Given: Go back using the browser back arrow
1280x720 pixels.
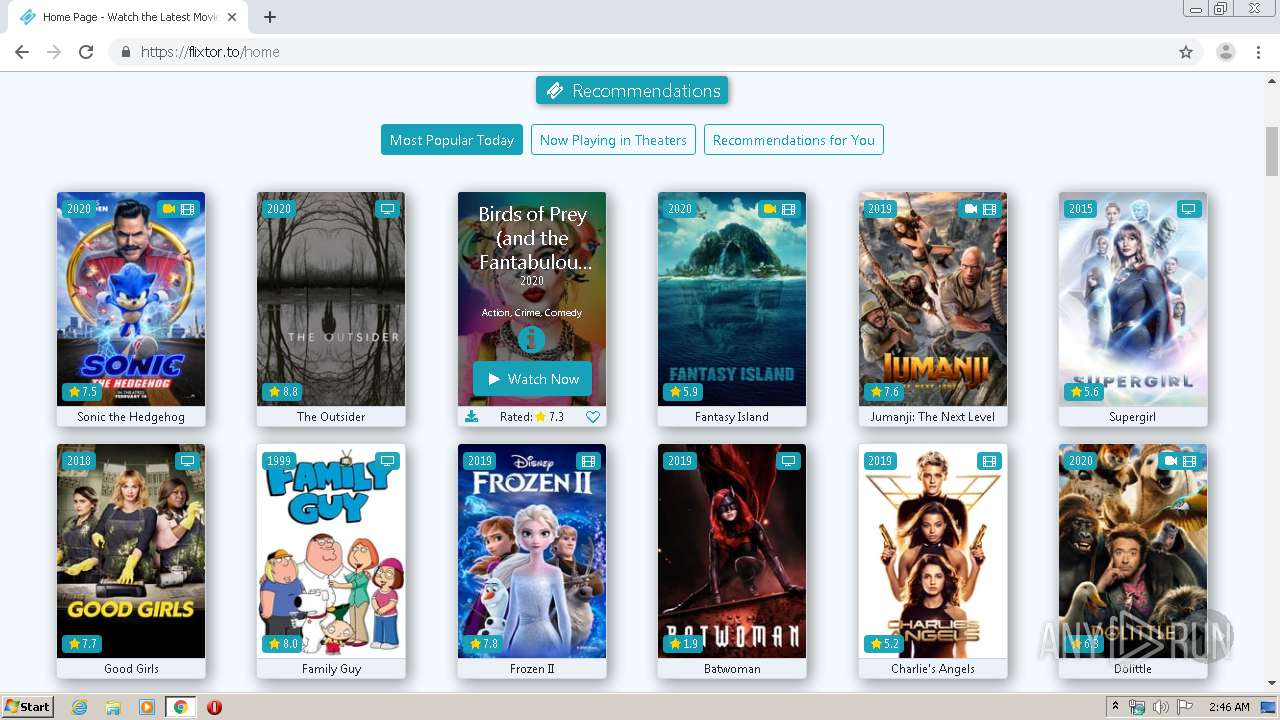Looking at the screenshot, I should [22, 52].
